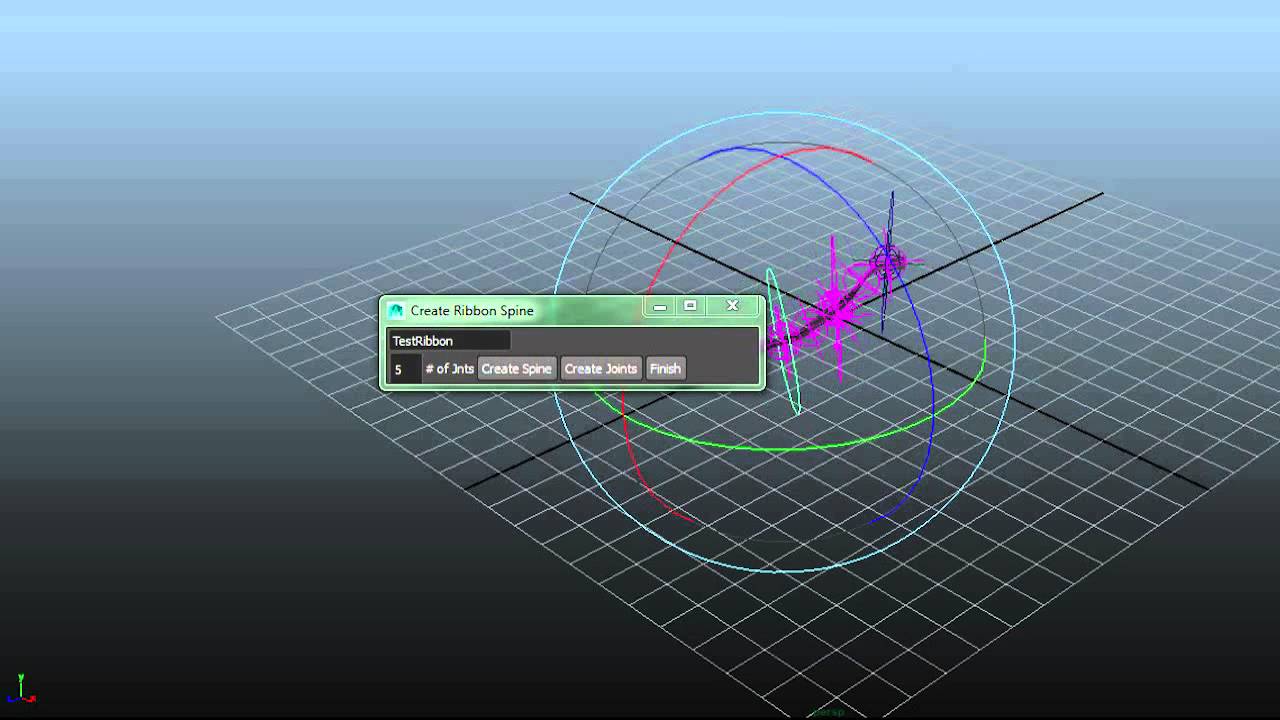Click the view axis indicator icon
The image size is (1280, 720).
(x=21, y=689)
